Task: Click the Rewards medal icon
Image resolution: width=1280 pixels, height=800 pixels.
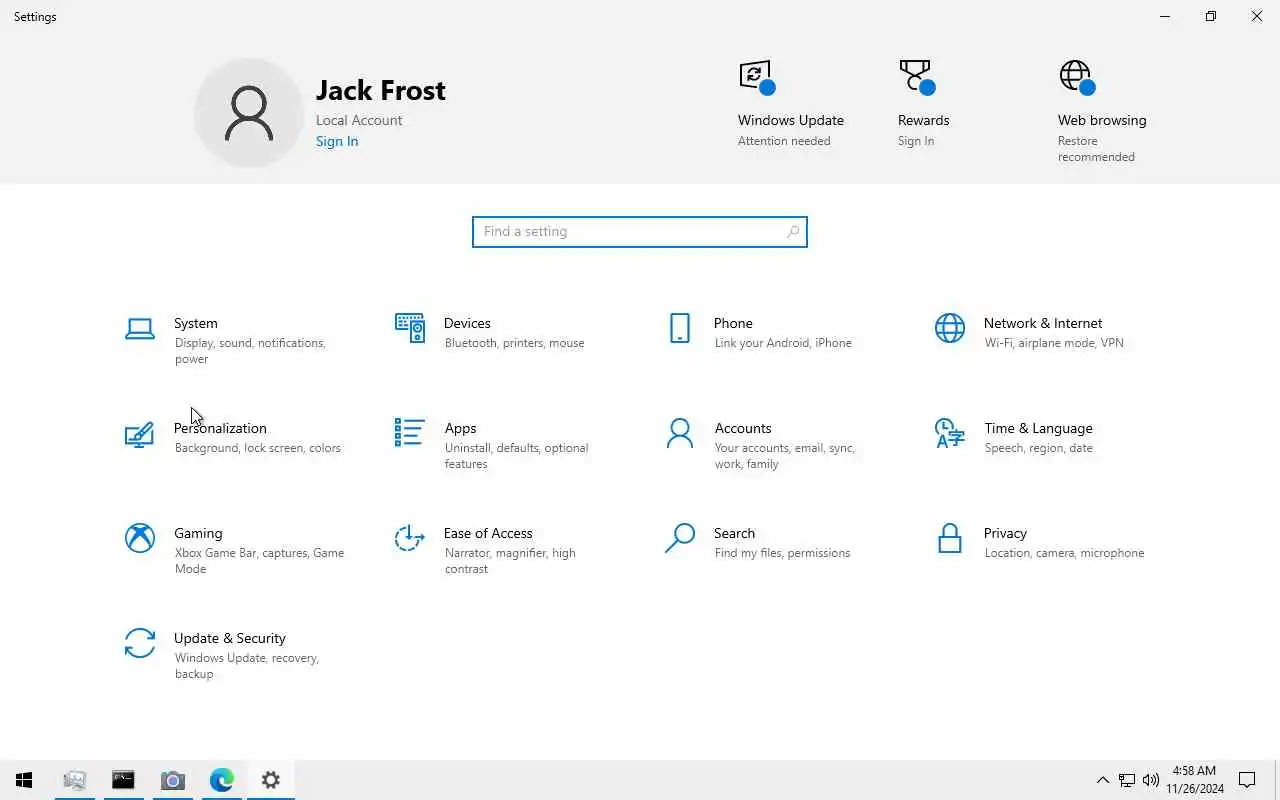Action: click(x=917, y=77)
